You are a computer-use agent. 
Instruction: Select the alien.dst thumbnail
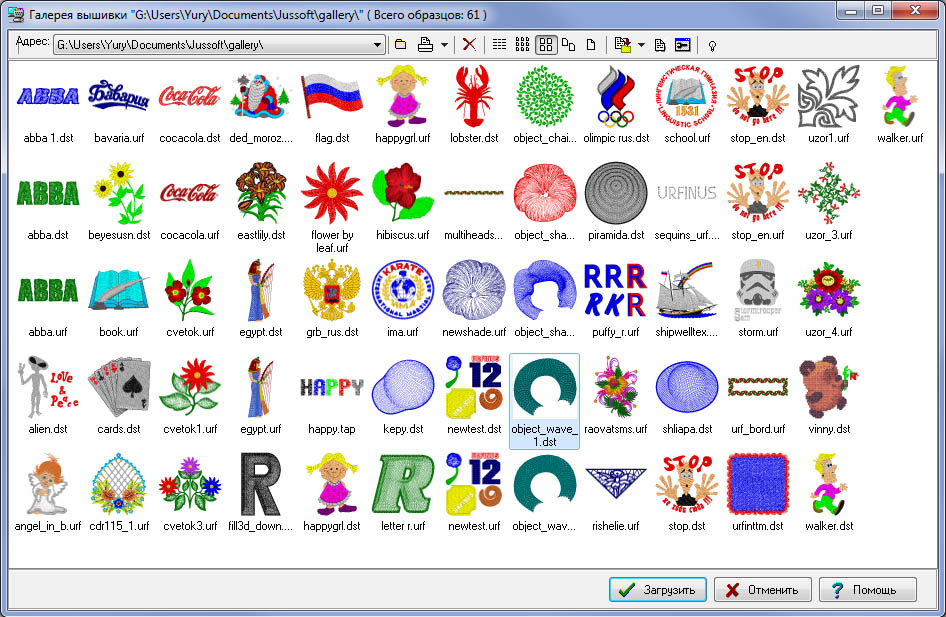[48, 388]
